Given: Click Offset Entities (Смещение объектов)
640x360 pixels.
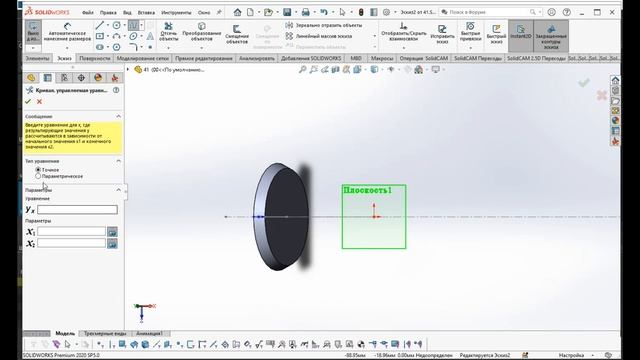Looking at the screenshot, I should 237,34.
